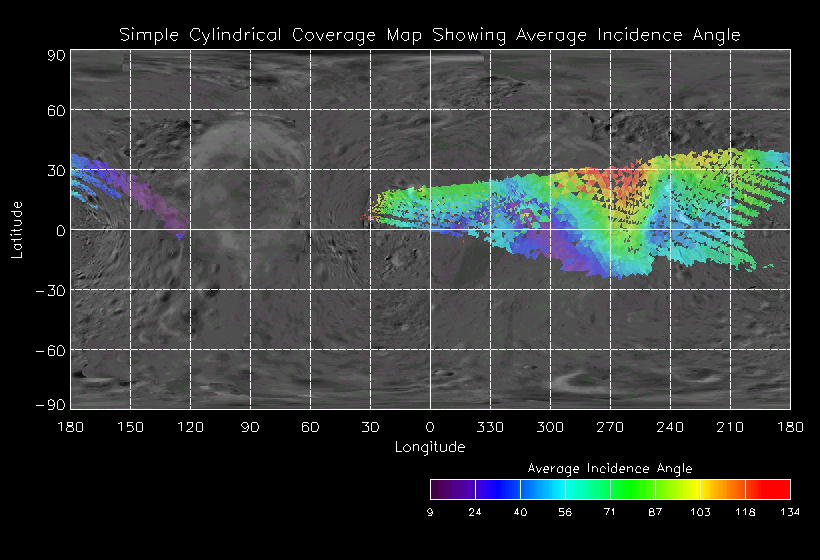Click the latitude tick label '-90'

point(51,405)
